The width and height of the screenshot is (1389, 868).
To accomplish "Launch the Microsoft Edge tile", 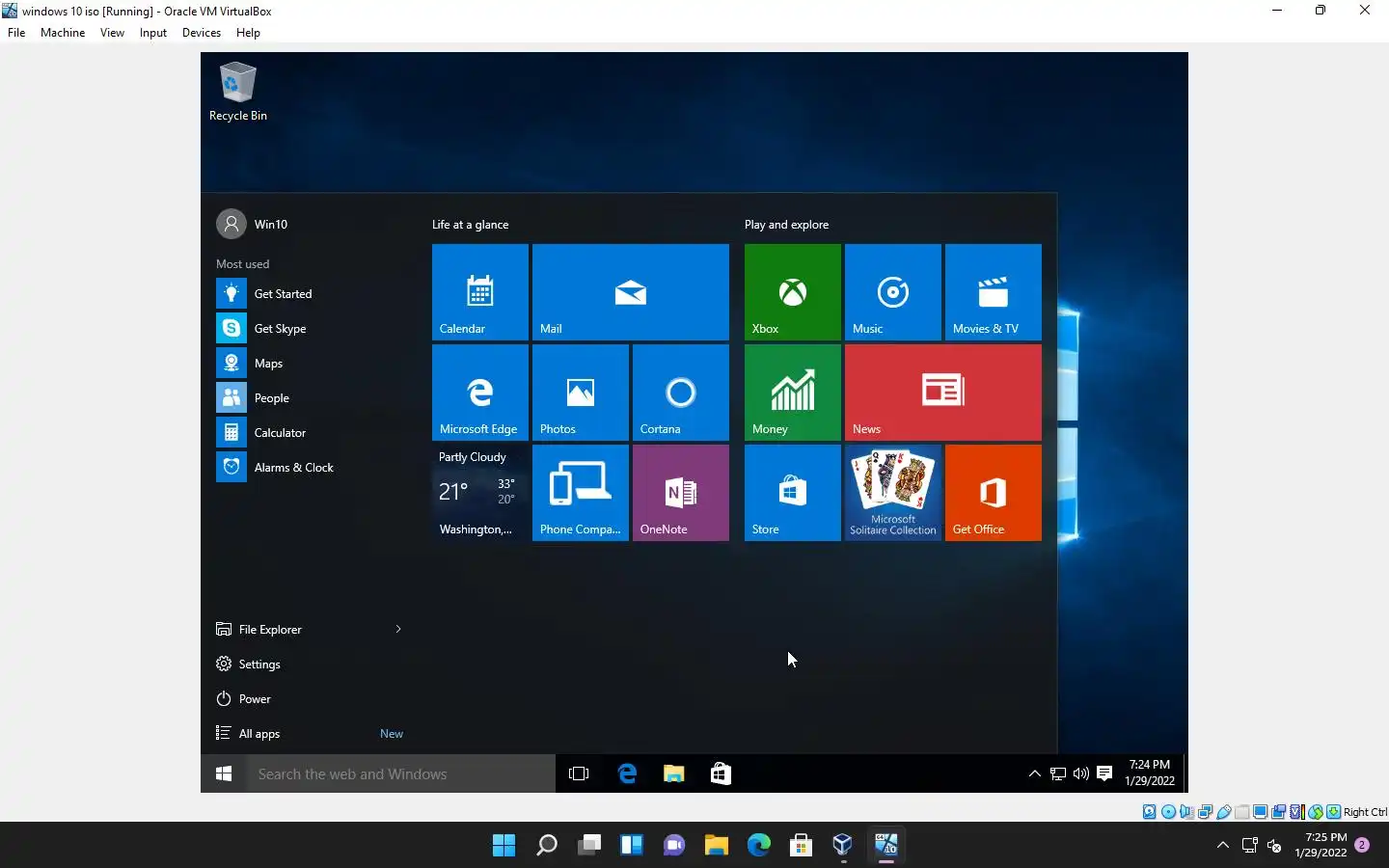I will point(480,393).
